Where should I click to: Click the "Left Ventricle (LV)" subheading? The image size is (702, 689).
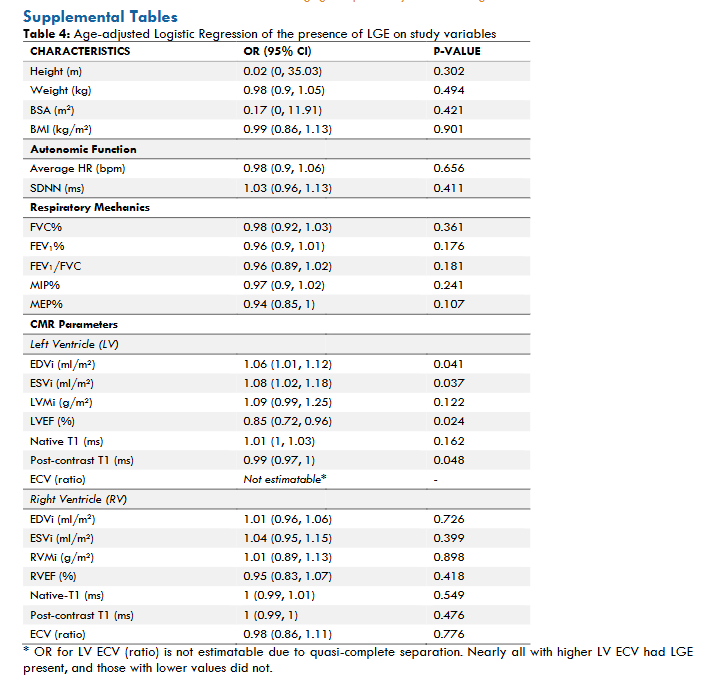77,344
